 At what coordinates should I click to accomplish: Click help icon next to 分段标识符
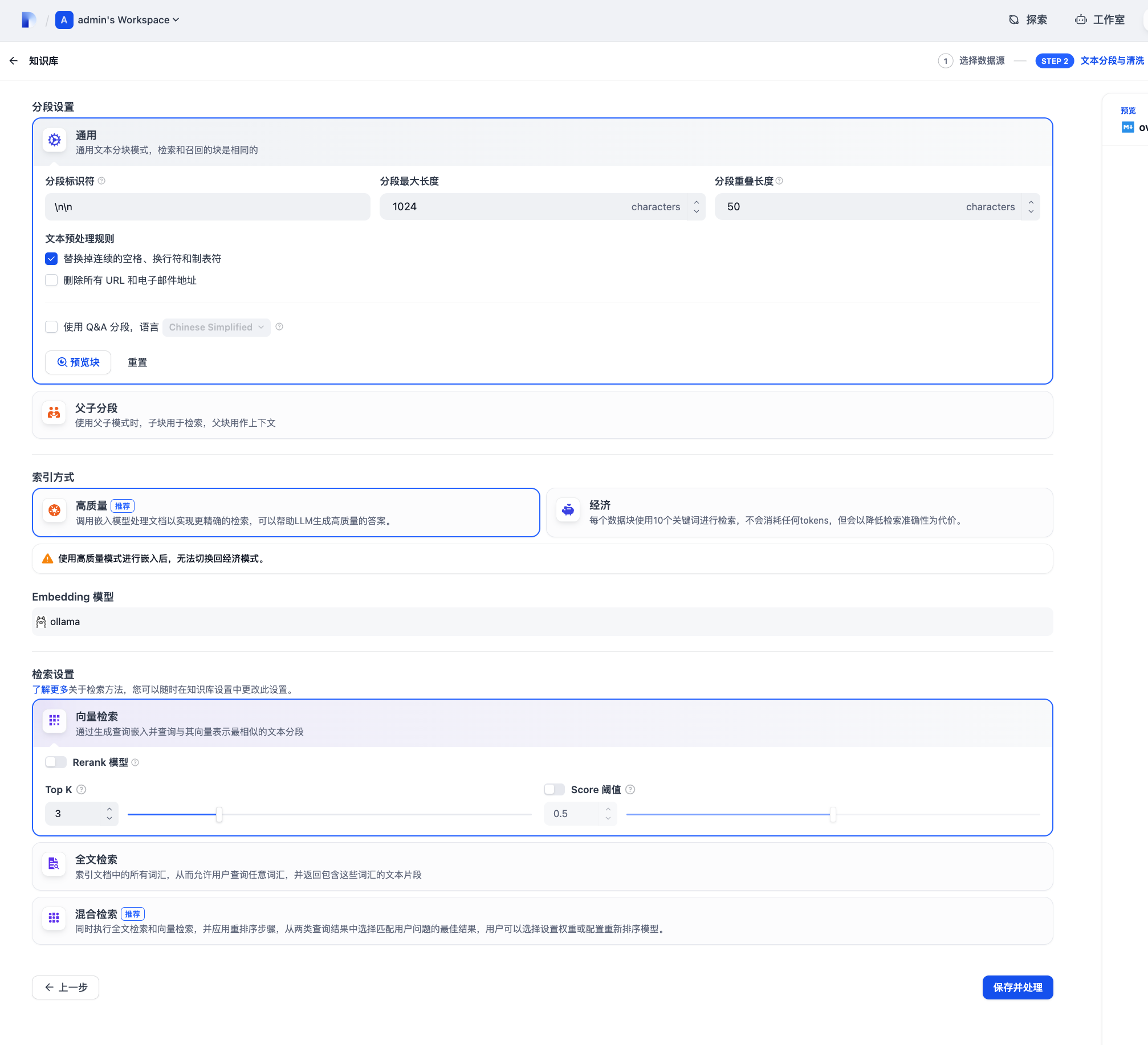101,181
